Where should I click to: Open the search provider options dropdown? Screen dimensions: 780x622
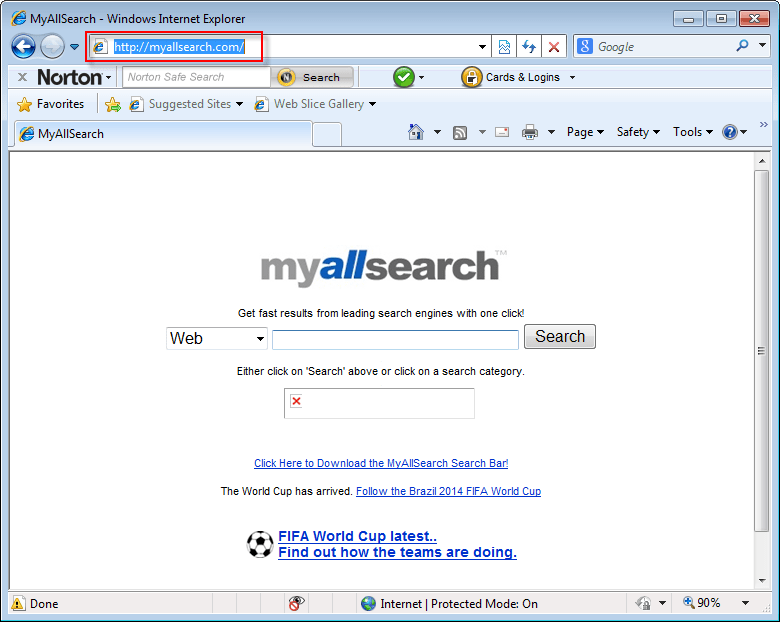click(x=762, y=45)
